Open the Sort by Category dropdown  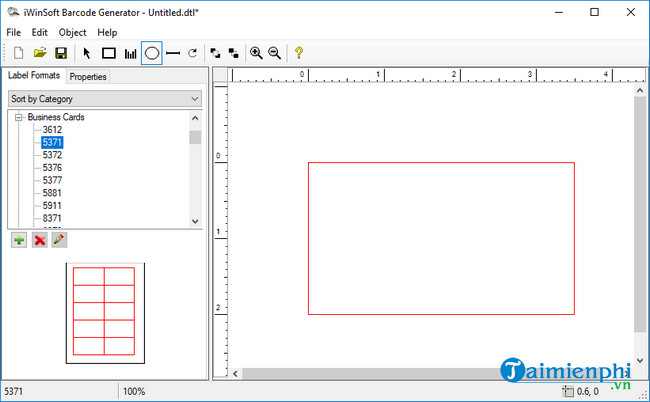click(104, 99)
